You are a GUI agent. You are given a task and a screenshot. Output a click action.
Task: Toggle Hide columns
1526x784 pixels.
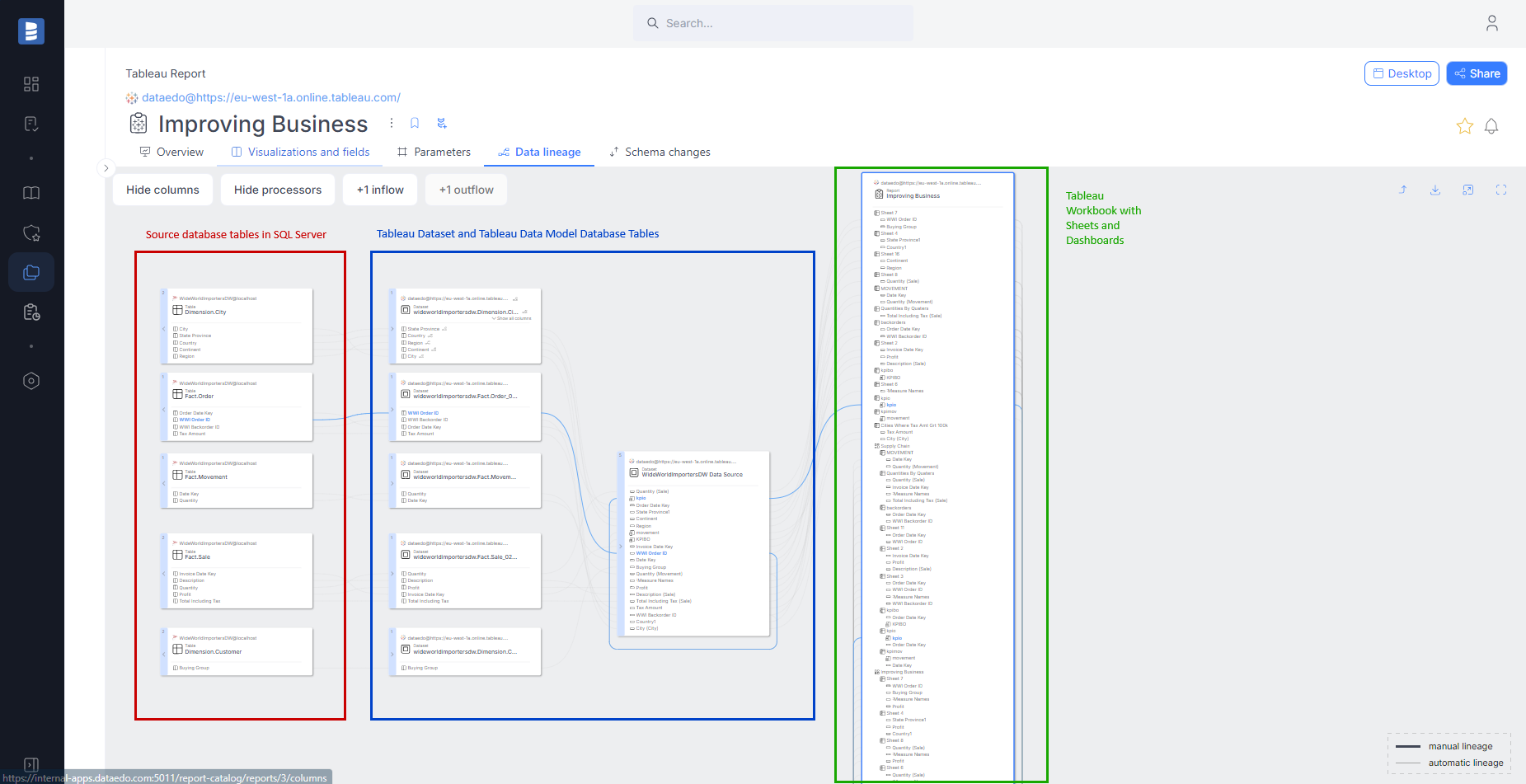162,190
